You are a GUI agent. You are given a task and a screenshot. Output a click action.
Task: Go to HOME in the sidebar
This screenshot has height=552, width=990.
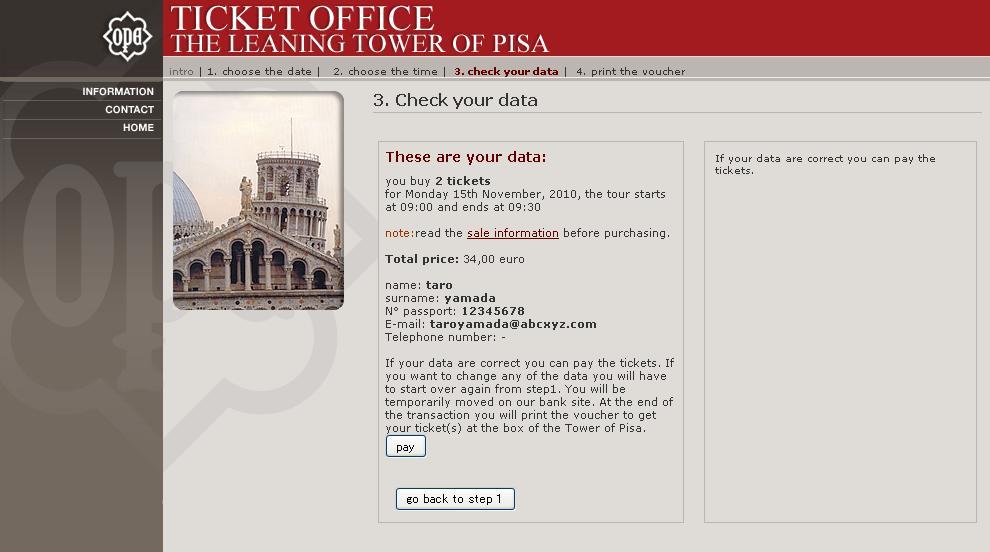(x=138, y=128)
